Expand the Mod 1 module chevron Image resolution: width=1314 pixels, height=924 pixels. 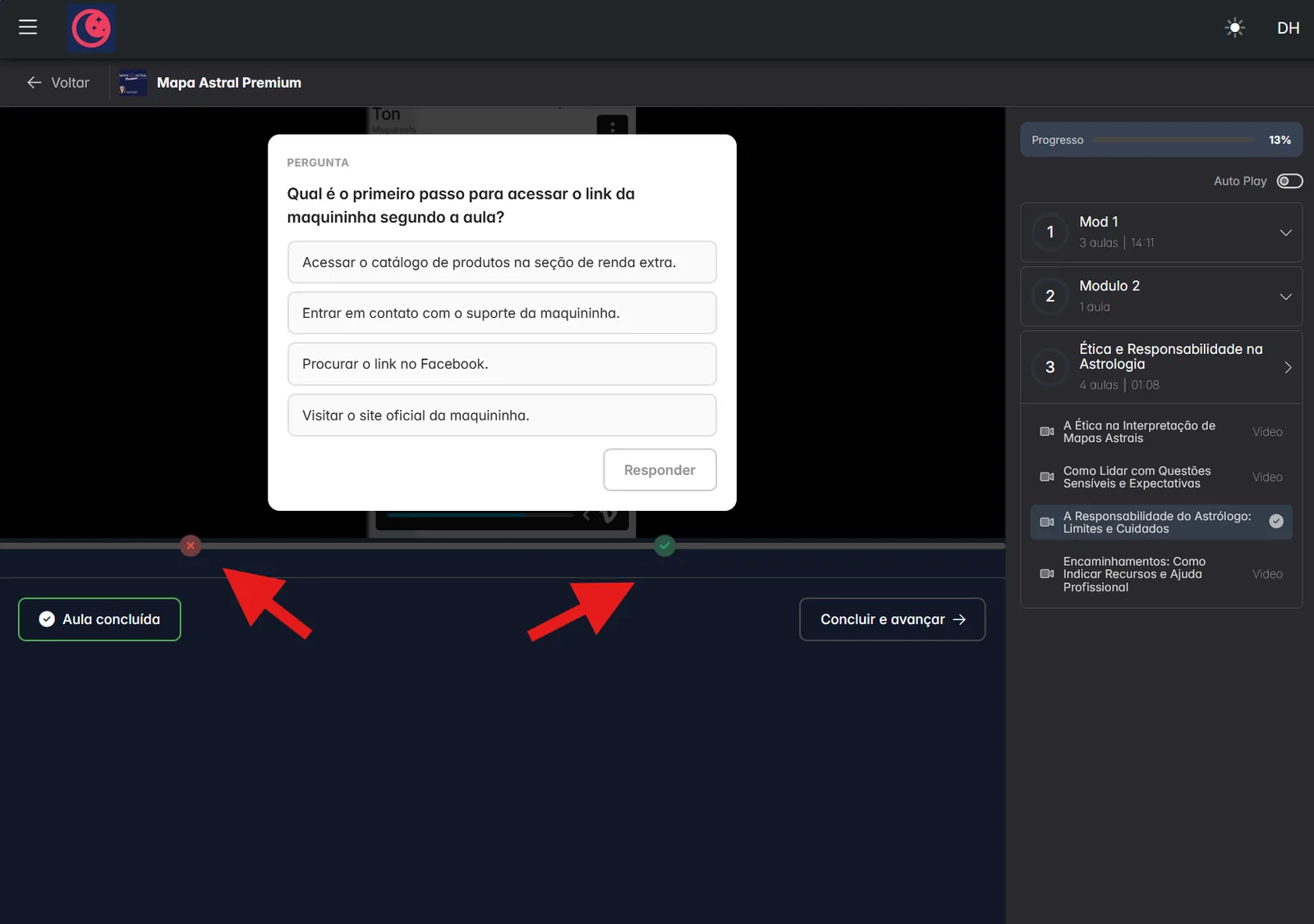point(1285,232)
